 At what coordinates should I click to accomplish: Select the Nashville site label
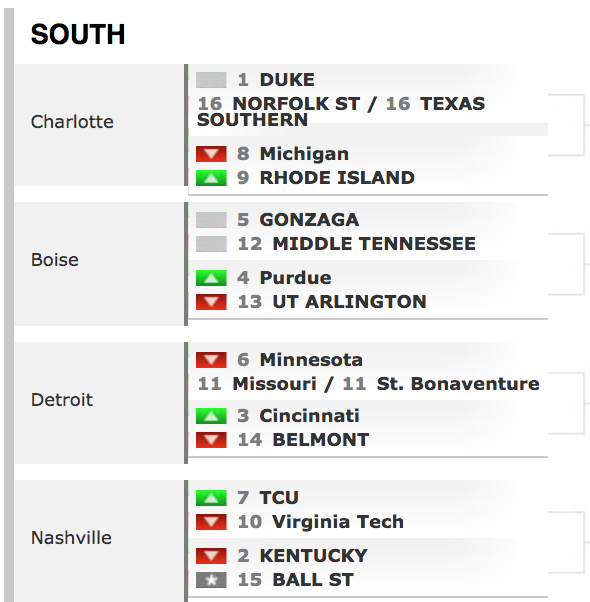pos(71,538)
